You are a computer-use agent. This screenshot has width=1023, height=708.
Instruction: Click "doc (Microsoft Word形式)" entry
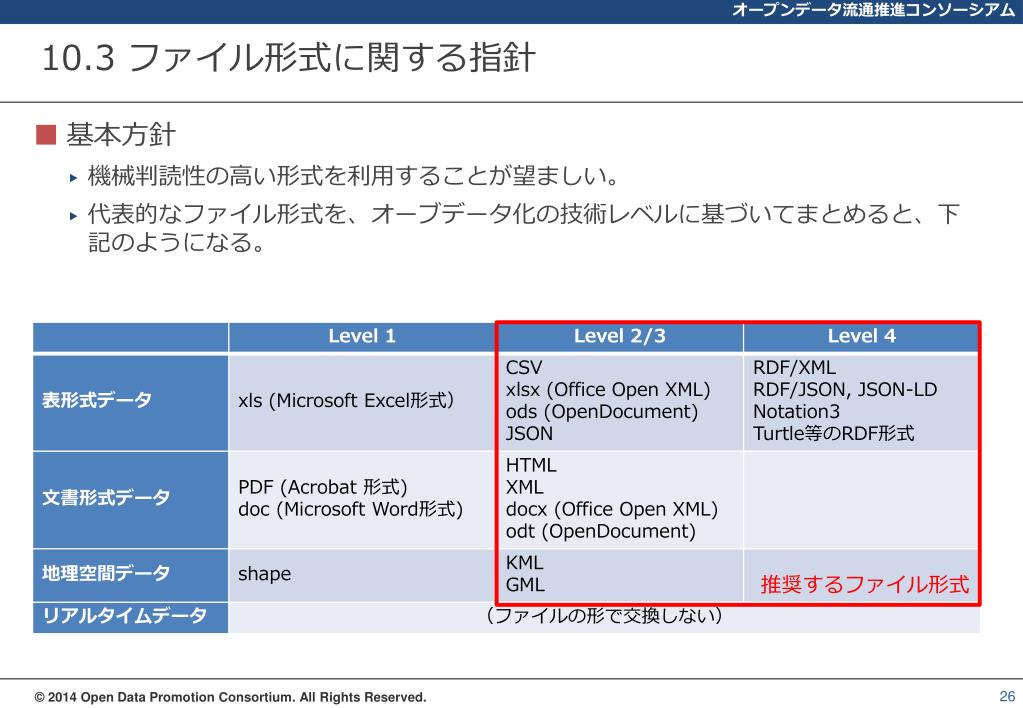click(350, 510)
